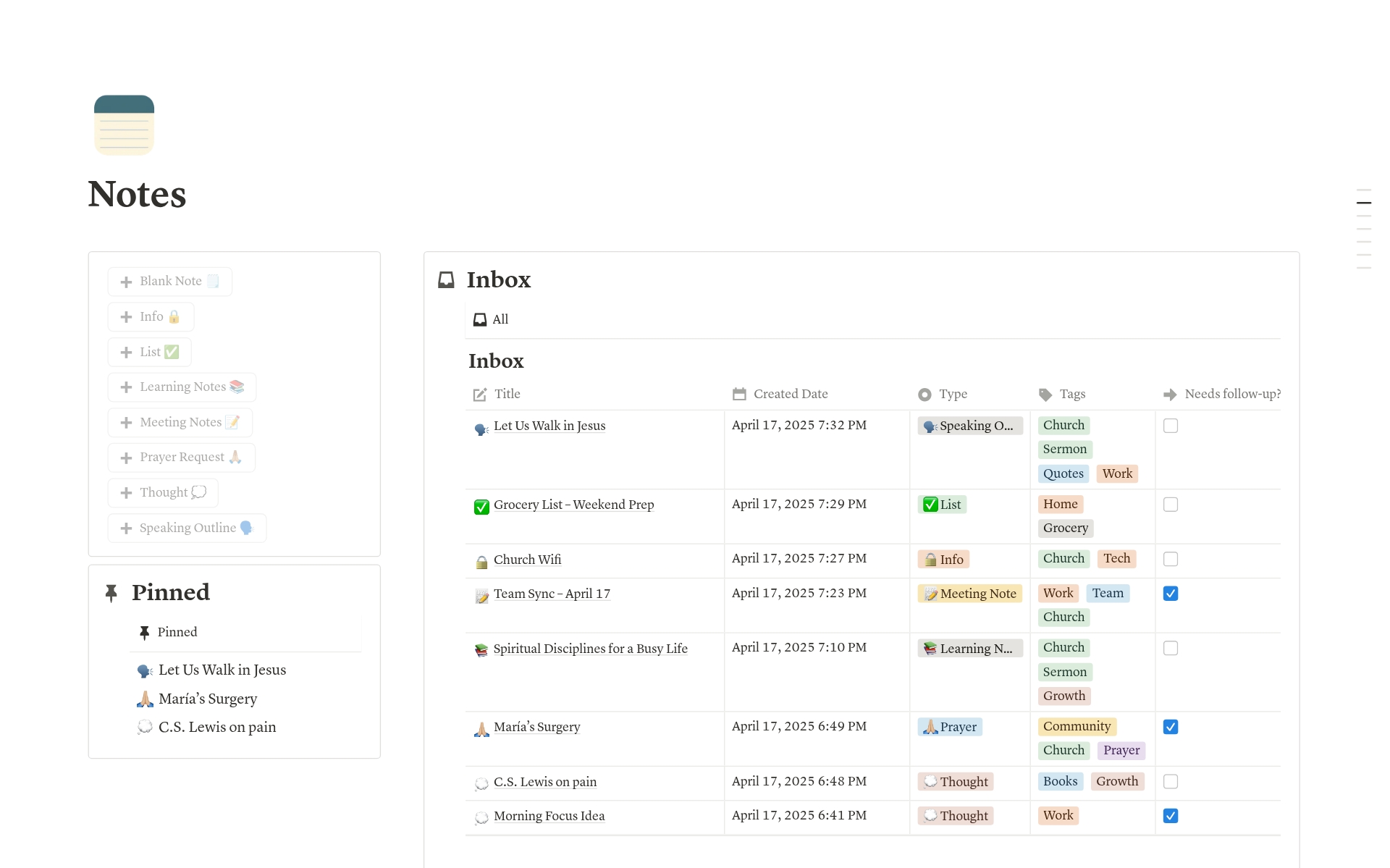Click the Learning N... type badge
The image size is (1390, 868).
pyautogui.click(x=970, y=649)
